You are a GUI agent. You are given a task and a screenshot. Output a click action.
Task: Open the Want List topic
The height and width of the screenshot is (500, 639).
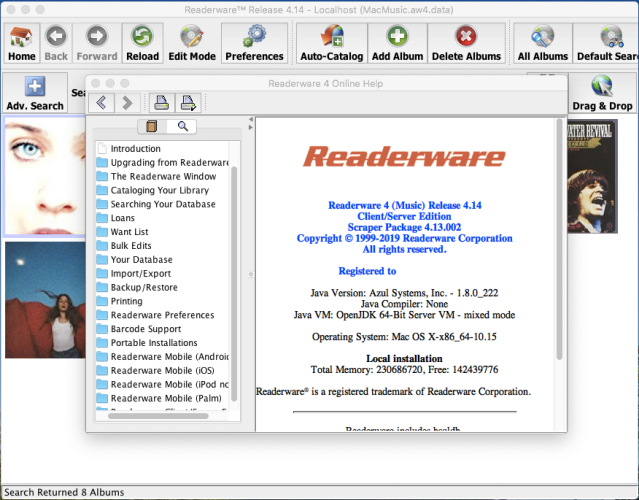(x=130, y=232)
